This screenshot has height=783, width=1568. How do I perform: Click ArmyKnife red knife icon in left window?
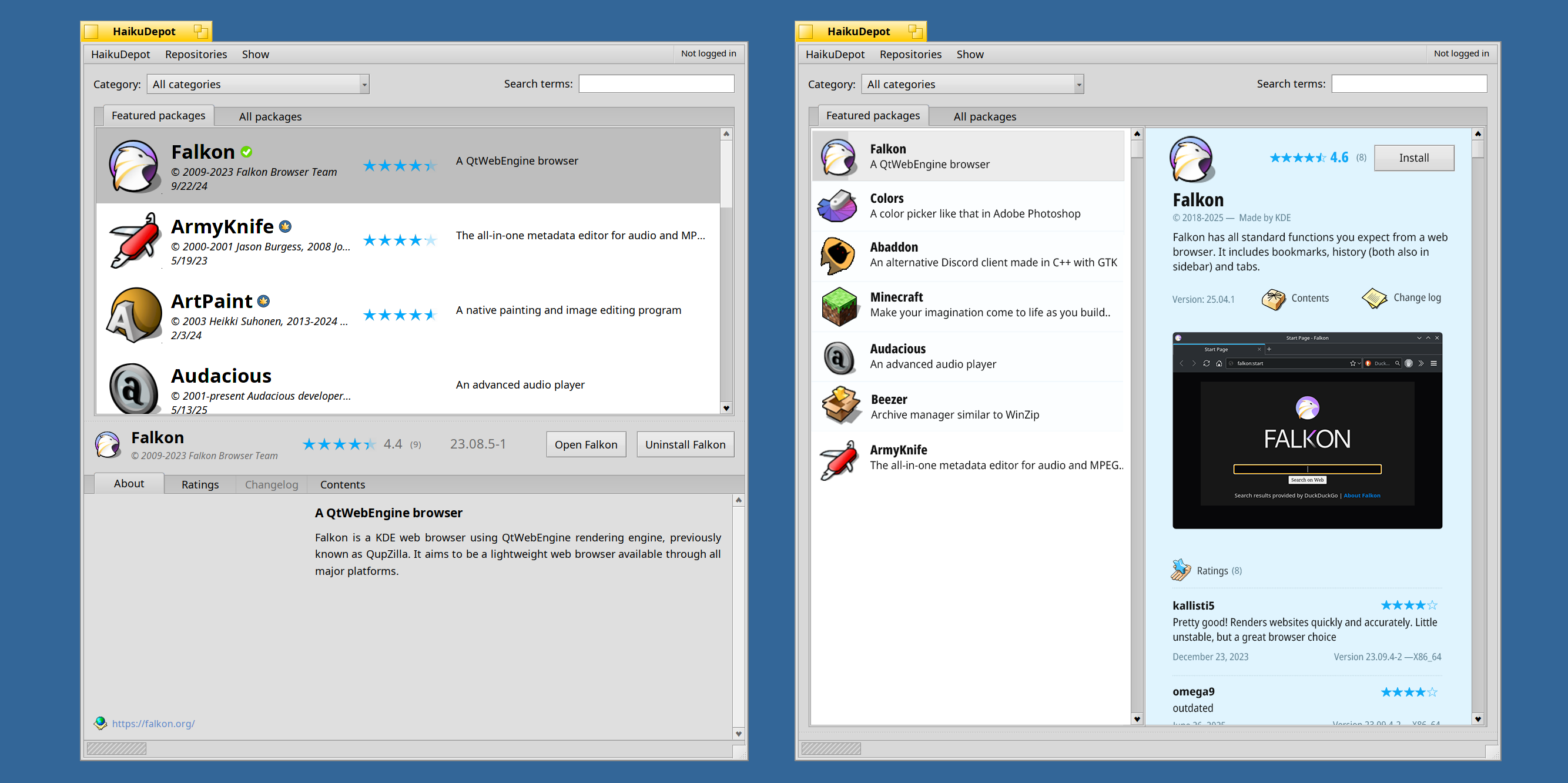(135, 240)
